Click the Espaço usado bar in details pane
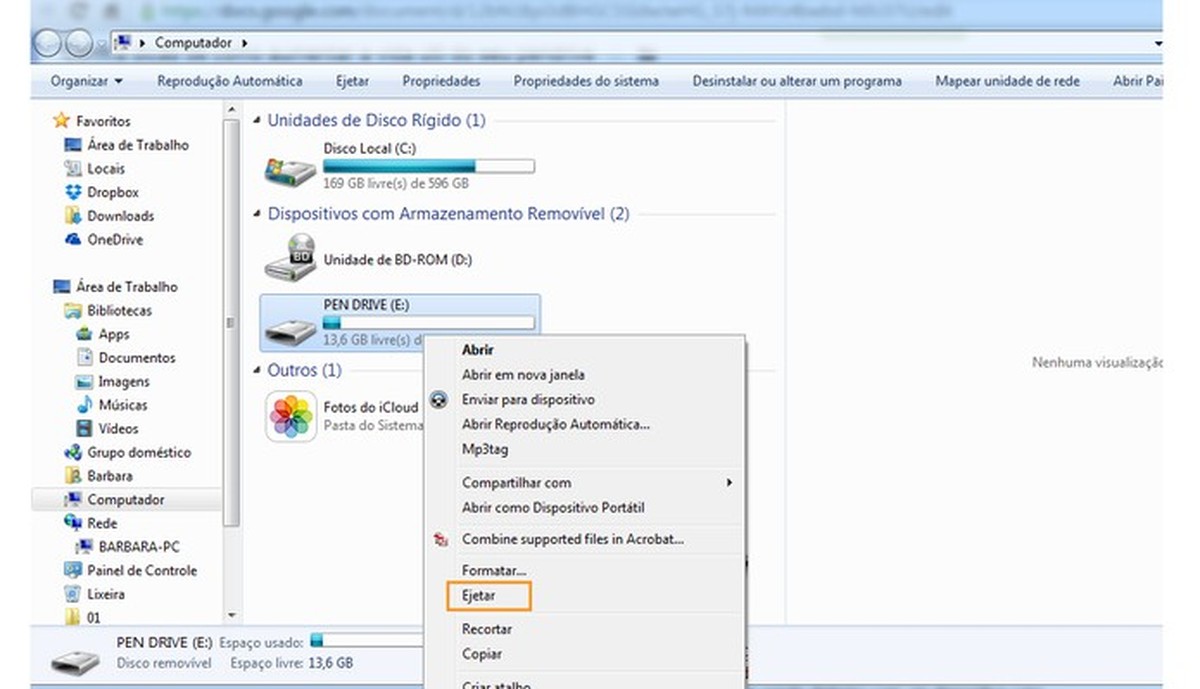 coord(368,641)
